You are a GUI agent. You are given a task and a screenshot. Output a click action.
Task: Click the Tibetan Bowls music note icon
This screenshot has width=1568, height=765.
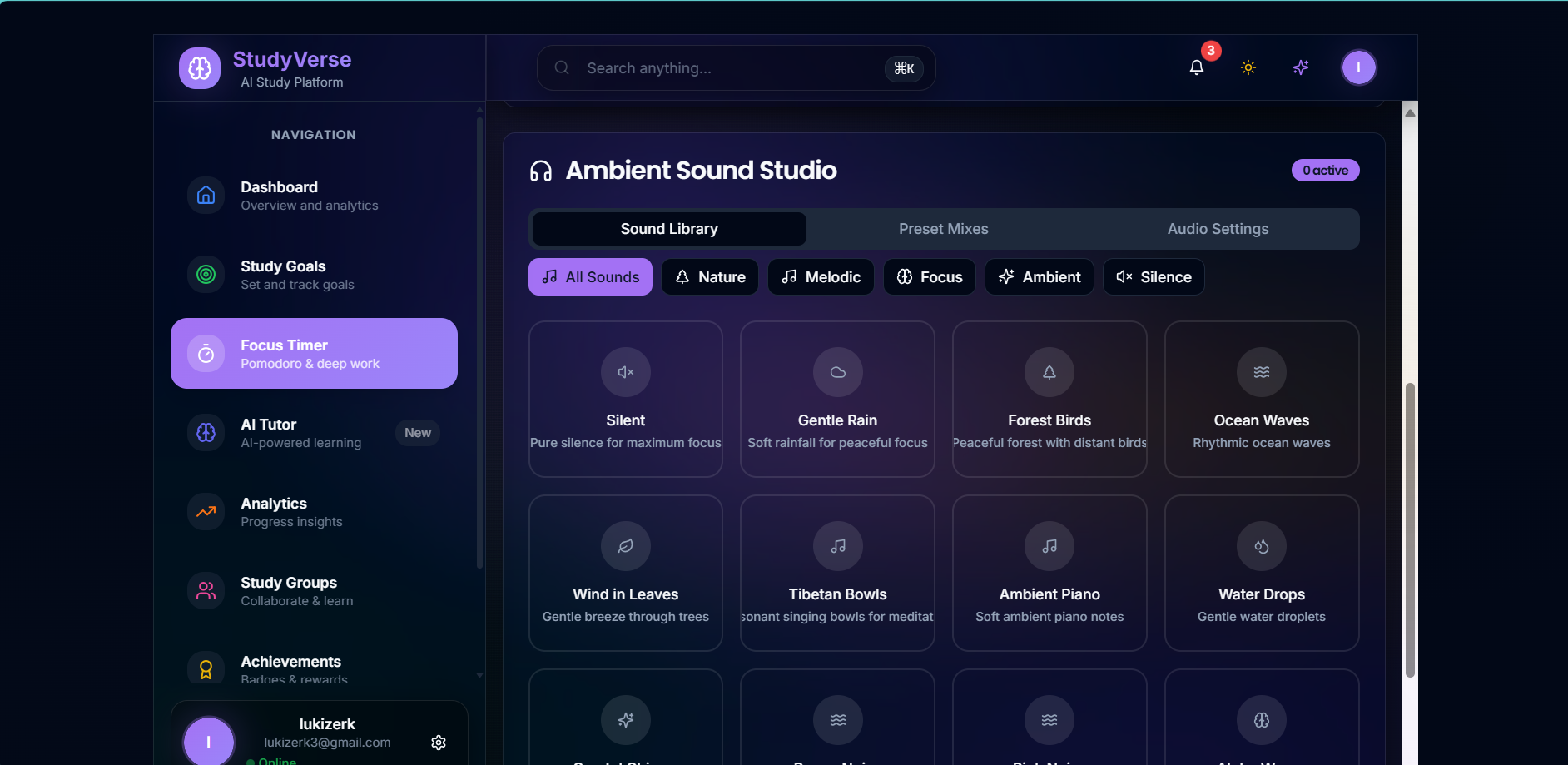point(837,546)
